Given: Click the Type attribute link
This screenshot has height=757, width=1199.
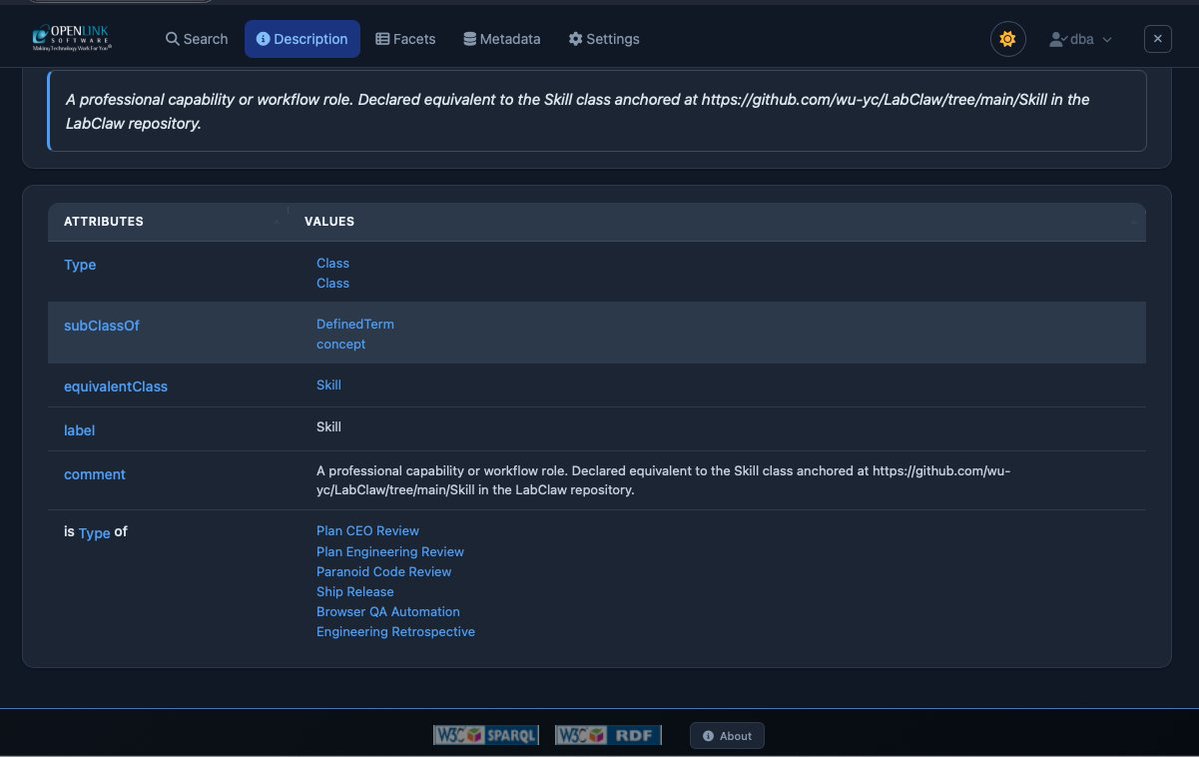Looking at the screenshot, I should [80, 265].
